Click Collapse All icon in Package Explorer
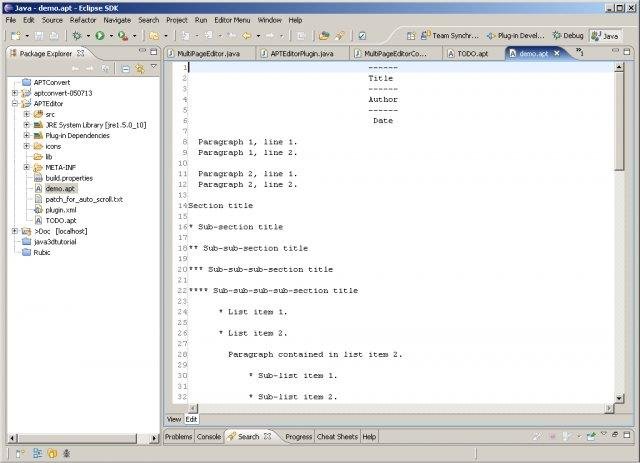Image resolution: width=640 pixels, height=463 pixels. (124, 69)
